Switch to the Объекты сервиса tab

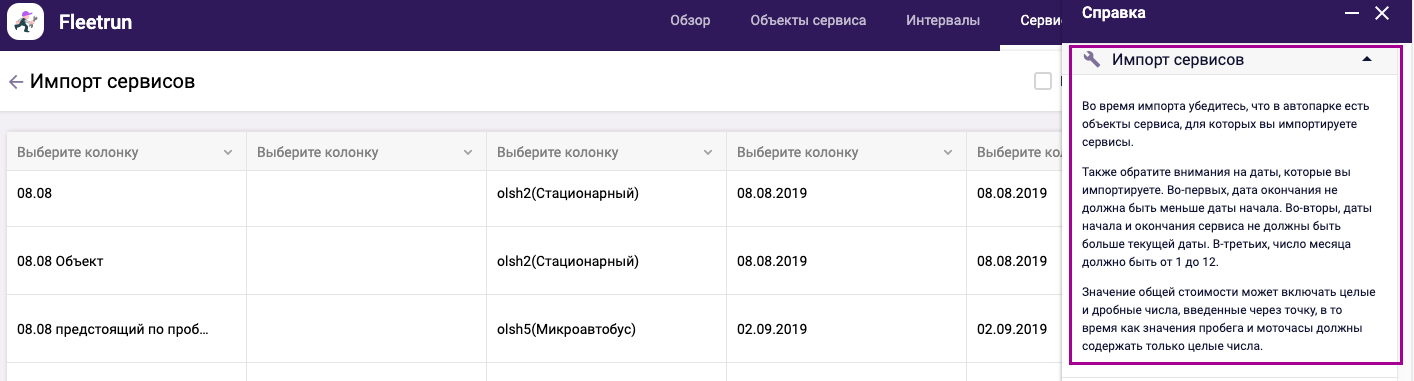pos(808,20)
